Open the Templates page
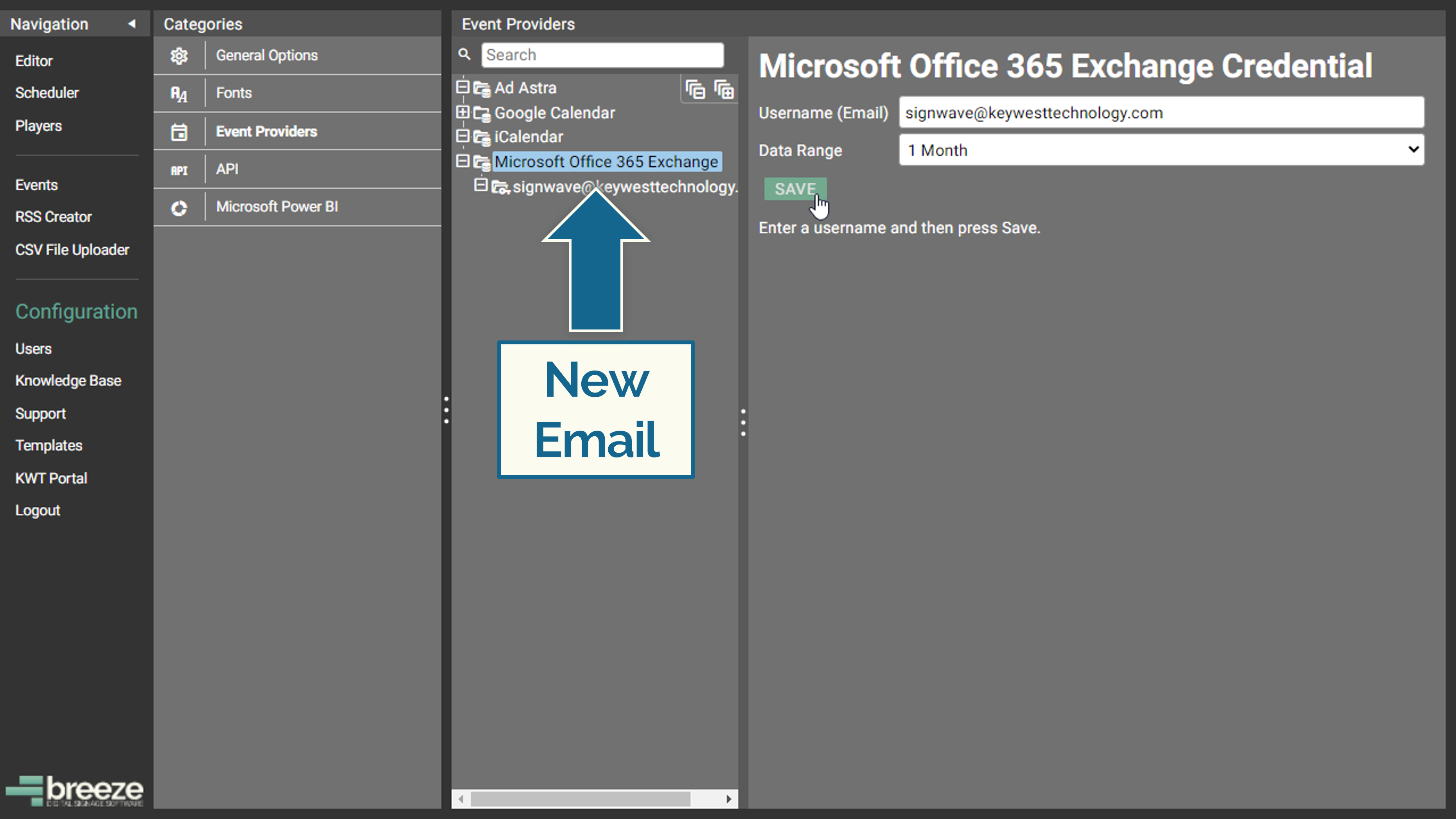Viewport: 1456px width, 819px height. tap(49, 445)
